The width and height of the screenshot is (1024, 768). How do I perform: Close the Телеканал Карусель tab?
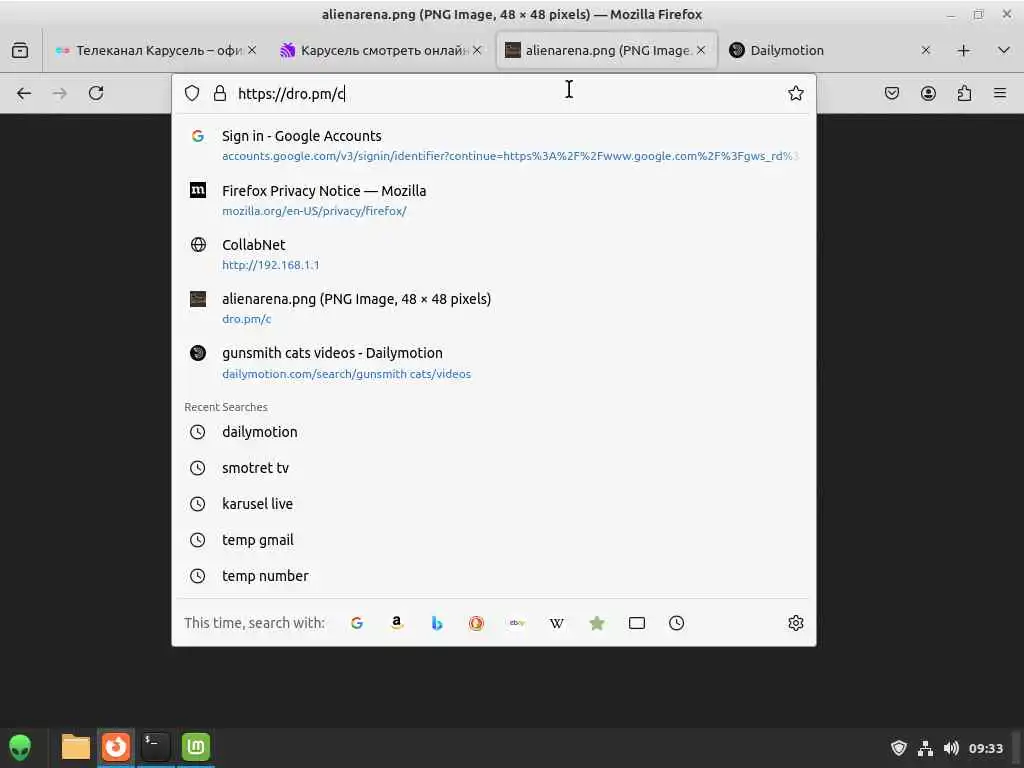[x=252, y=50]
